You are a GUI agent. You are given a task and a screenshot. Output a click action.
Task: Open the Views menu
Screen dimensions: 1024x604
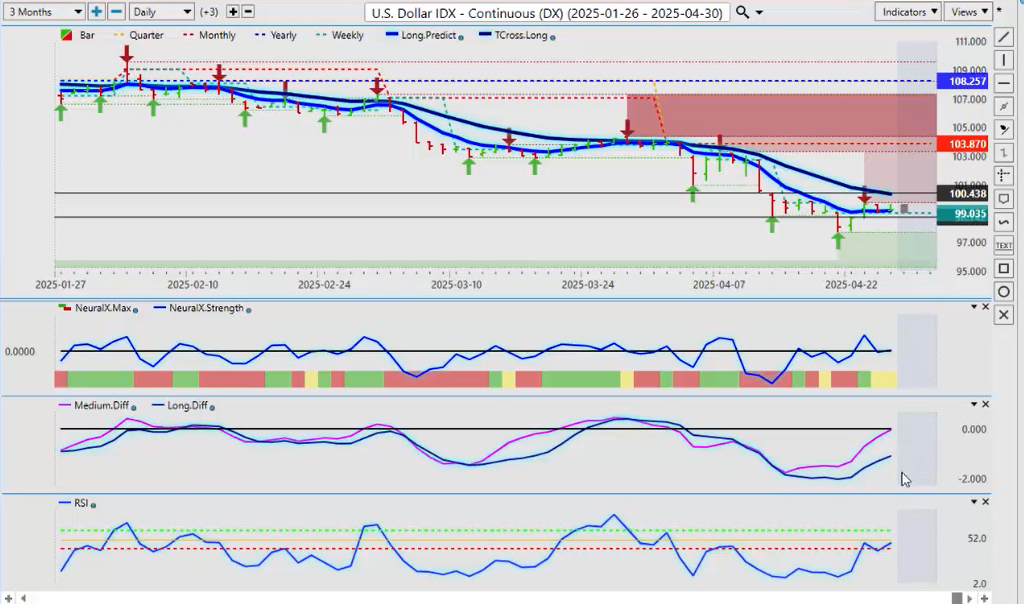tap(969, 12)
